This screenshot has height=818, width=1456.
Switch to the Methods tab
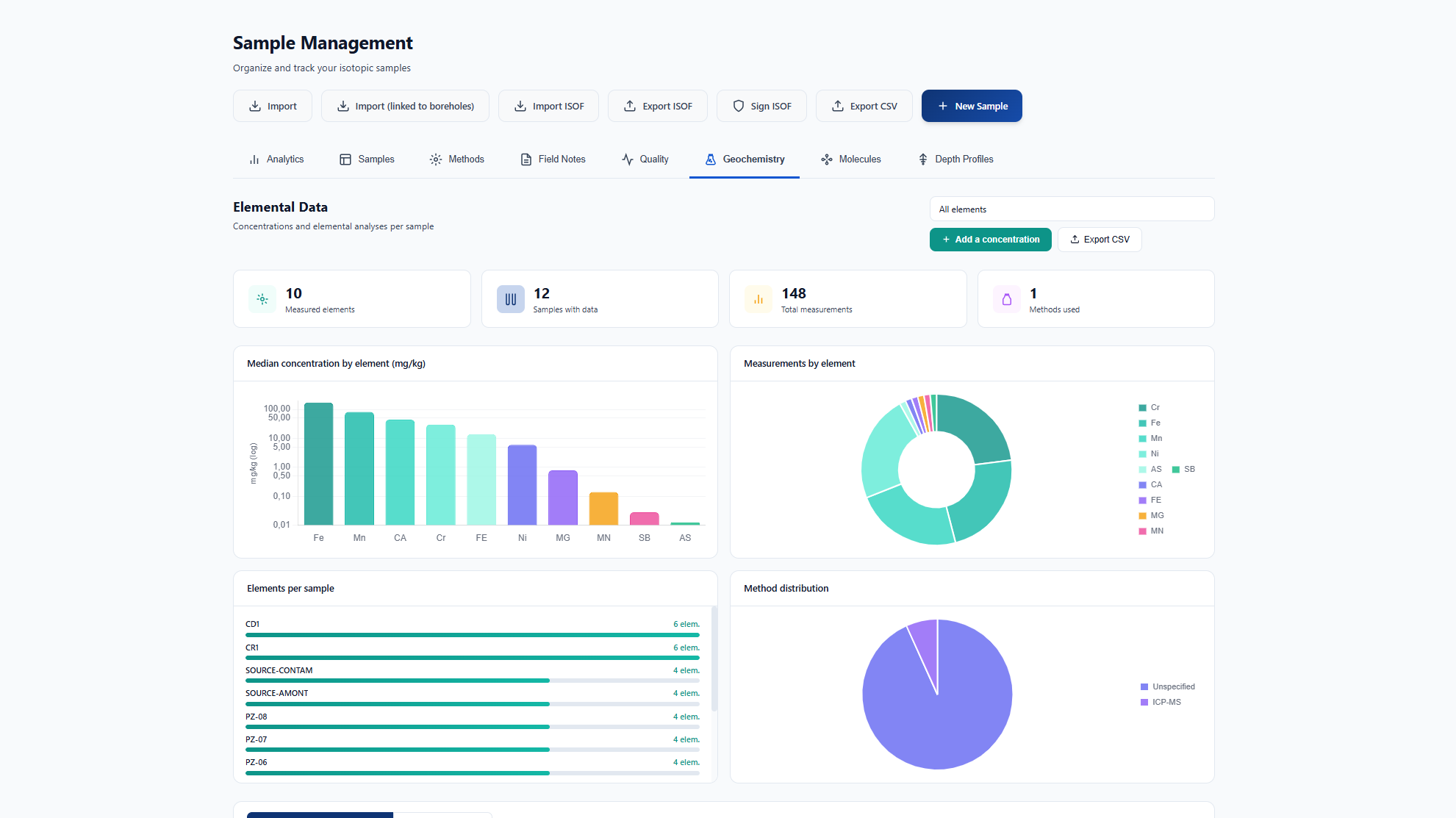tap(457, 159)
